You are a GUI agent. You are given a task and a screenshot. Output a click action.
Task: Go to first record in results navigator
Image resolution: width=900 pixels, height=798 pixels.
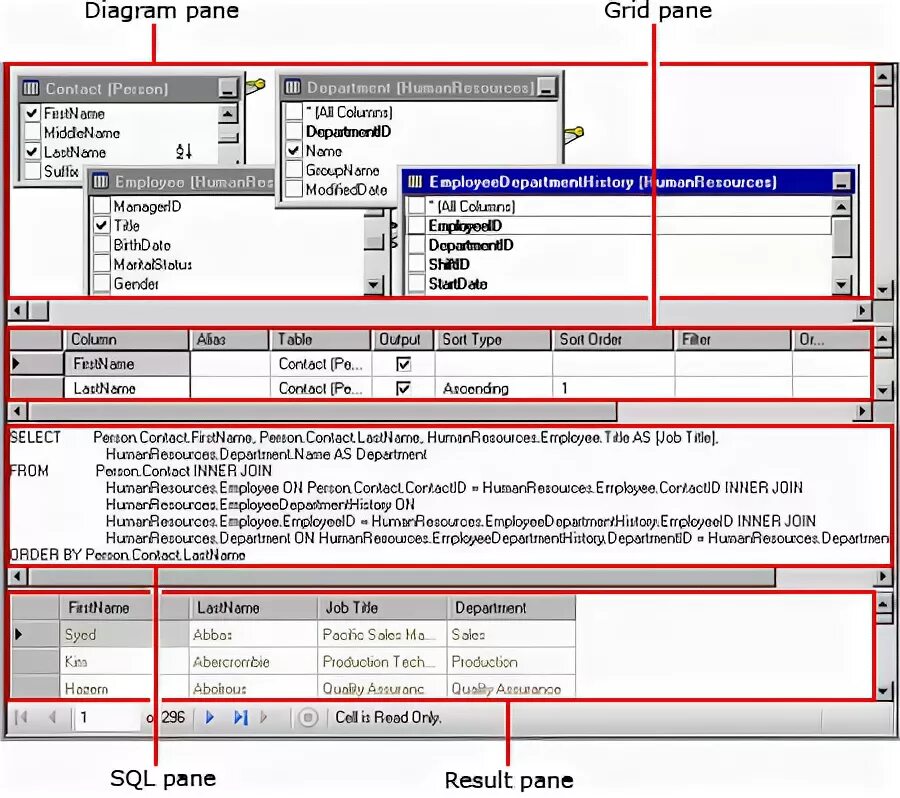pyautogui.click(x=21, y=717)
